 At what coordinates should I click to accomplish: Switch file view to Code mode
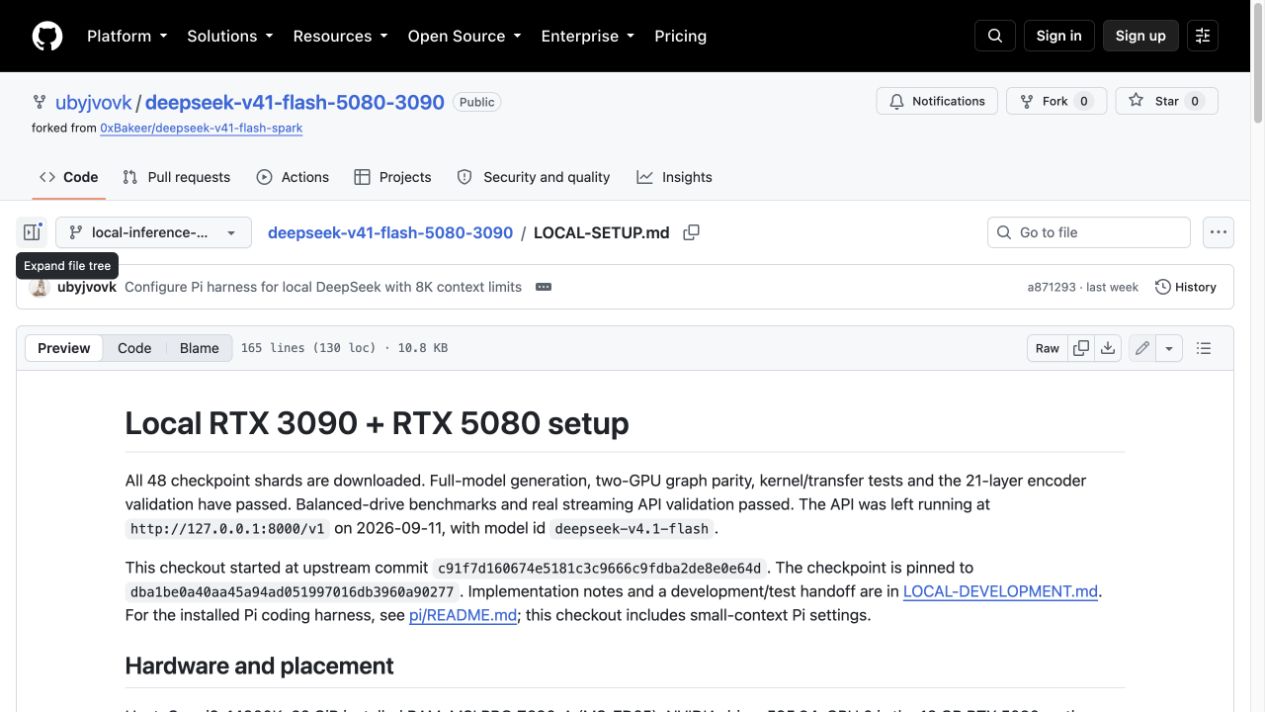(134, 348)
